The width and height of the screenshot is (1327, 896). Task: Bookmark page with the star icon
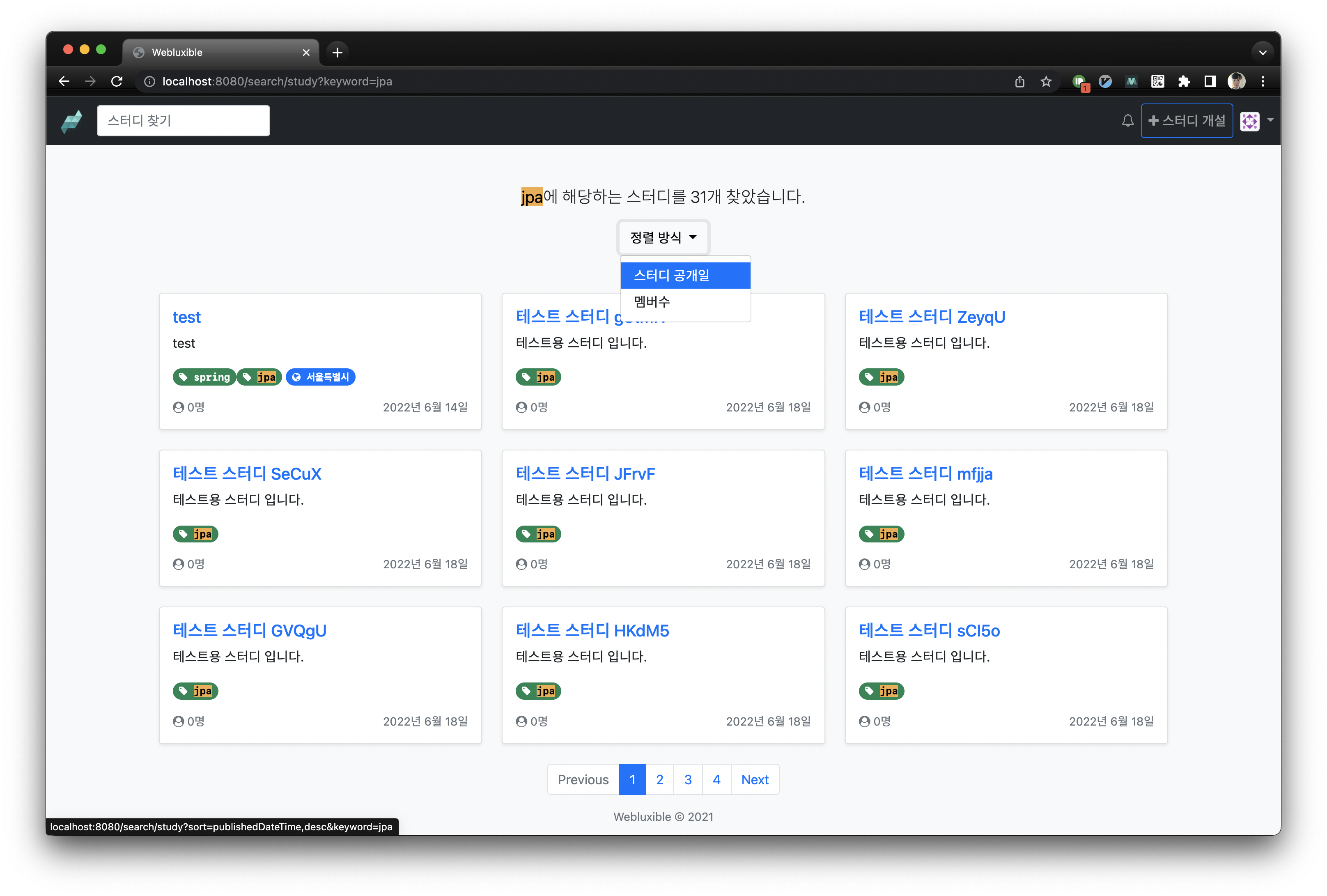(x=1045, y=82)
